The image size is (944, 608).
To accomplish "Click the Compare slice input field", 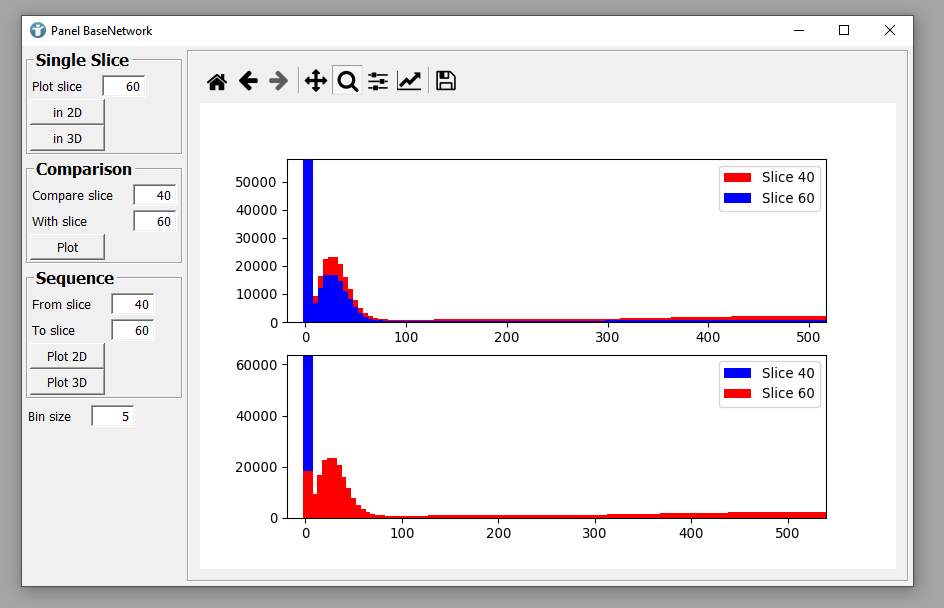I will [154, 196].
